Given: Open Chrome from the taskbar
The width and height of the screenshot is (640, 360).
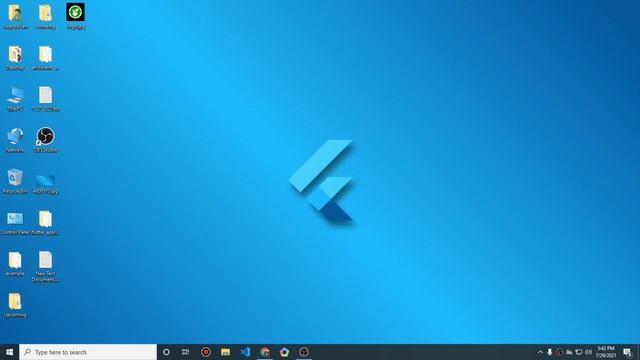Looking at the screenshot, I should [x=264, y=352].
